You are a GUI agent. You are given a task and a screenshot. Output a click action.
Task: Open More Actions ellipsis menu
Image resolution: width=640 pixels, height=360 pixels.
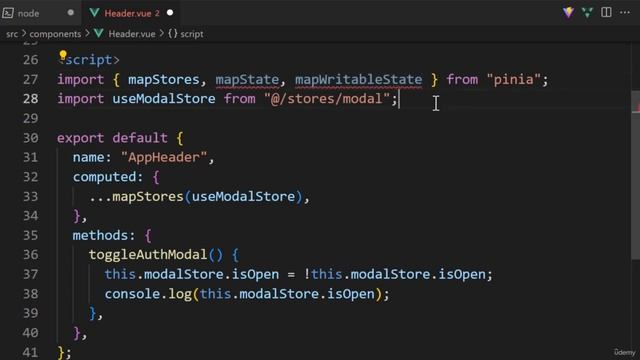[625, 13]
